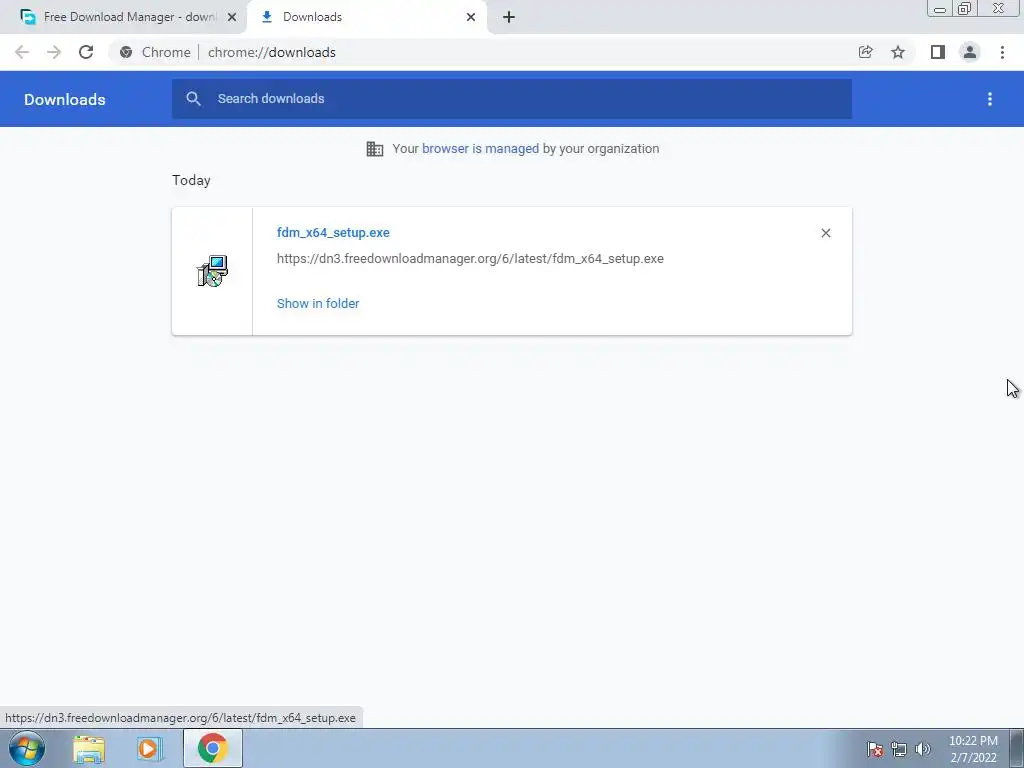
Task: Launch Windows Media Player from the taskbar
Action: 149,749
